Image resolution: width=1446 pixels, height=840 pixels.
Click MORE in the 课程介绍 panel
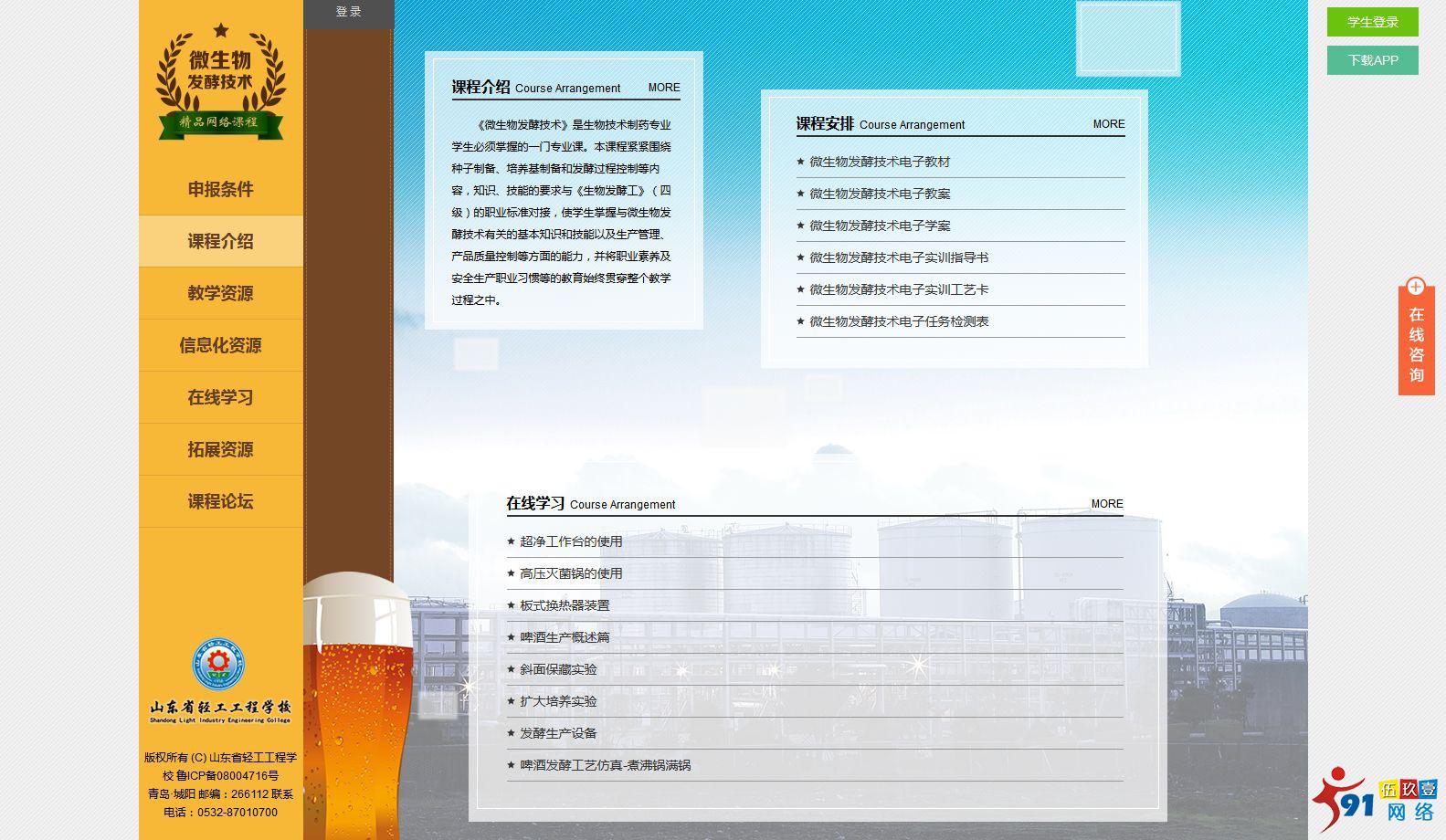coord(664,88)
